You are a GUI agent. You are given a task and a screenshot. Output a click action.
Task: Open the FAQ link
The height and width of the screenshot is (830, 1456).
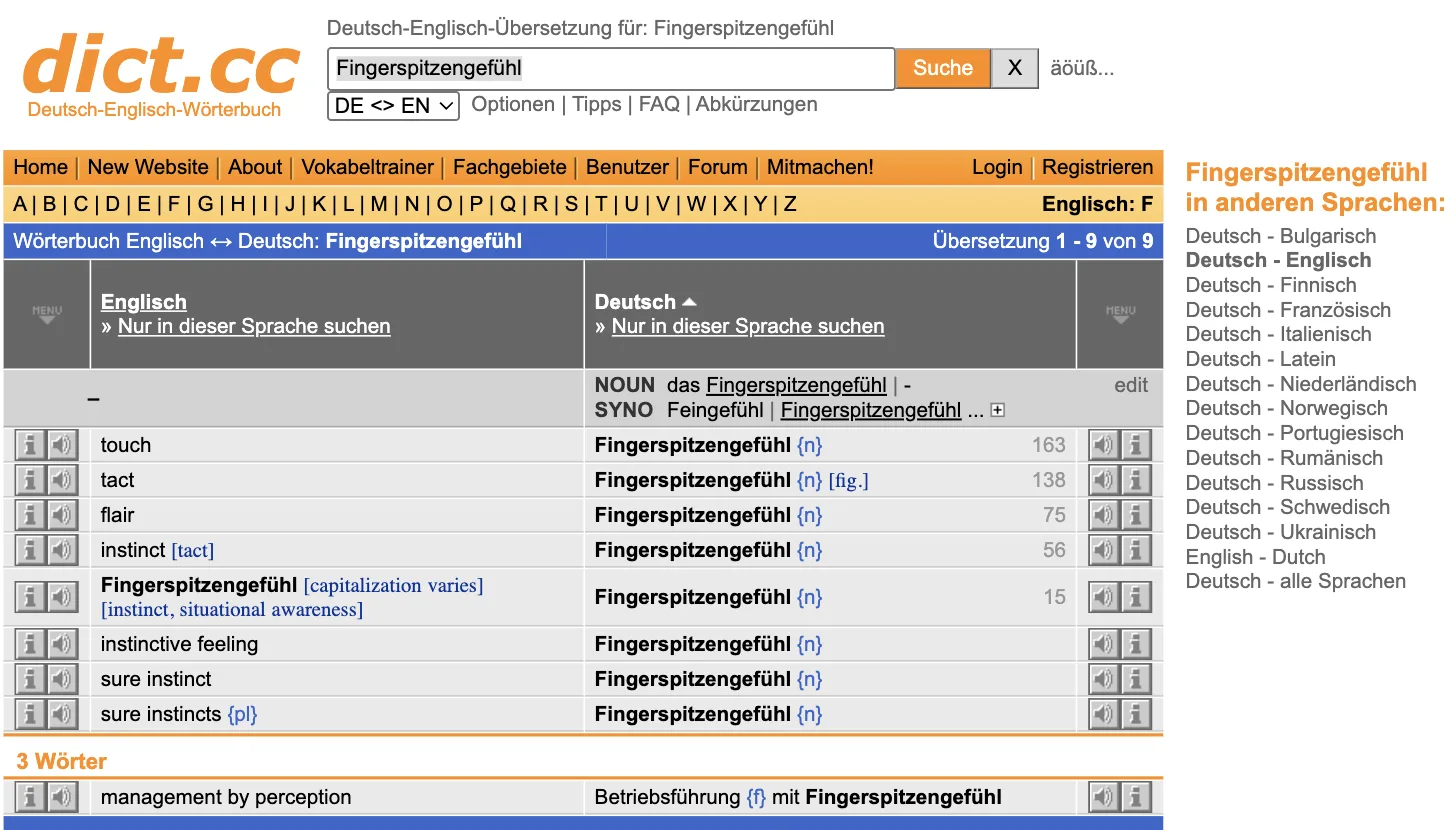pos(659,104)
